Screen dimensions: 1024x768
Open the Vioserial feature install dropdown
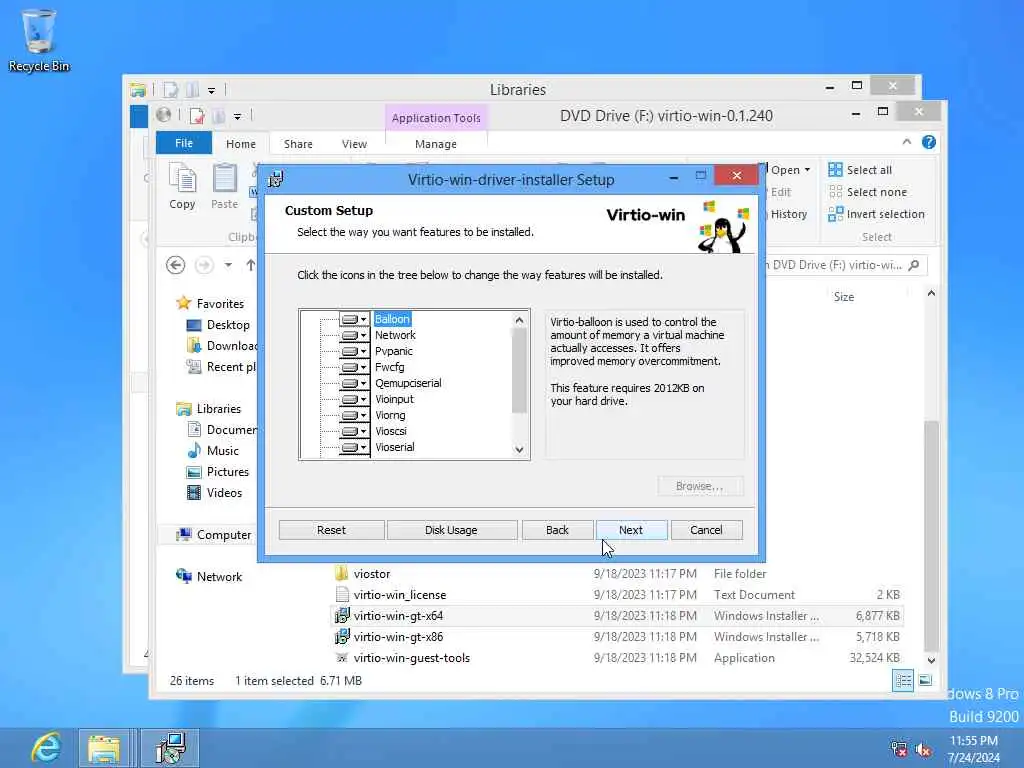coord(355,447)
